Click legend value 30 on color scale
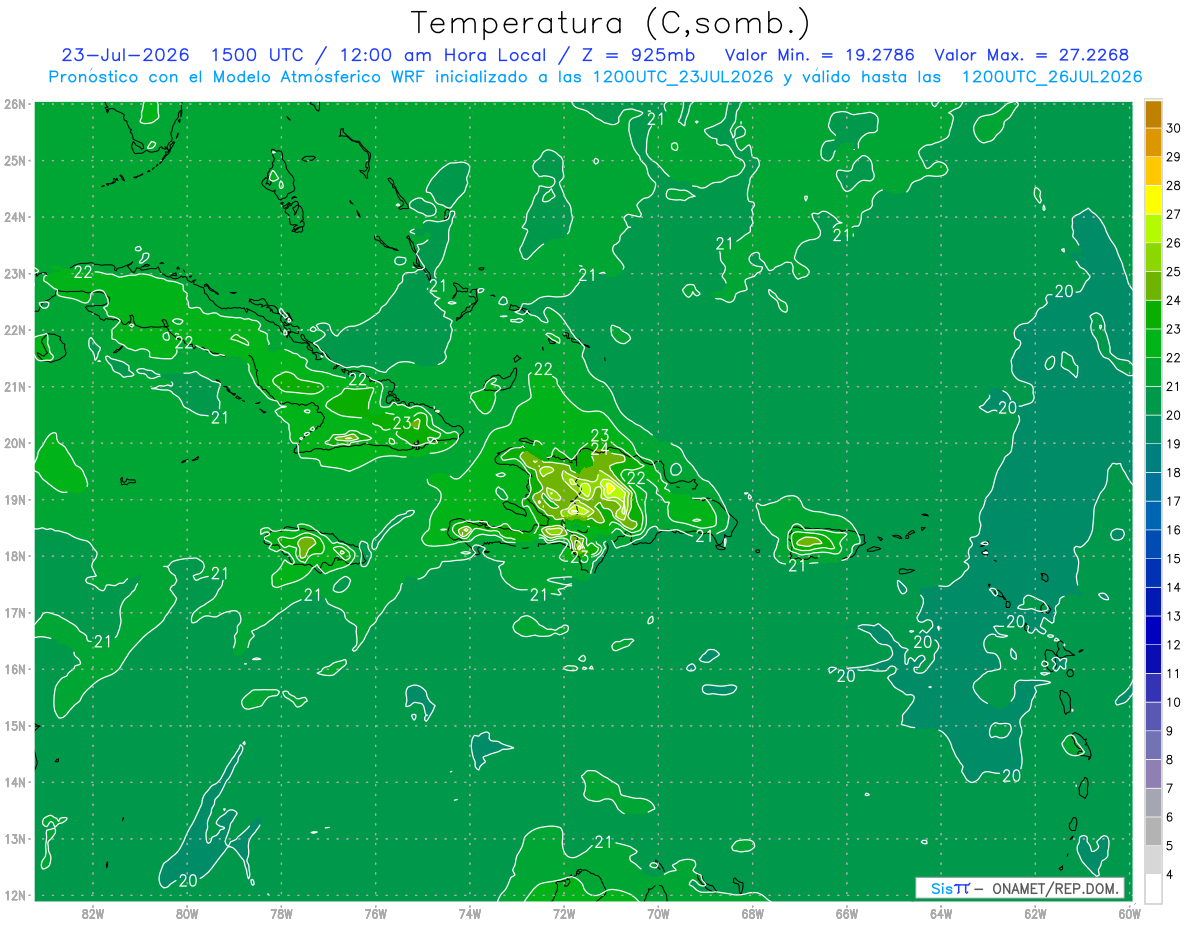 point(1173,128)
